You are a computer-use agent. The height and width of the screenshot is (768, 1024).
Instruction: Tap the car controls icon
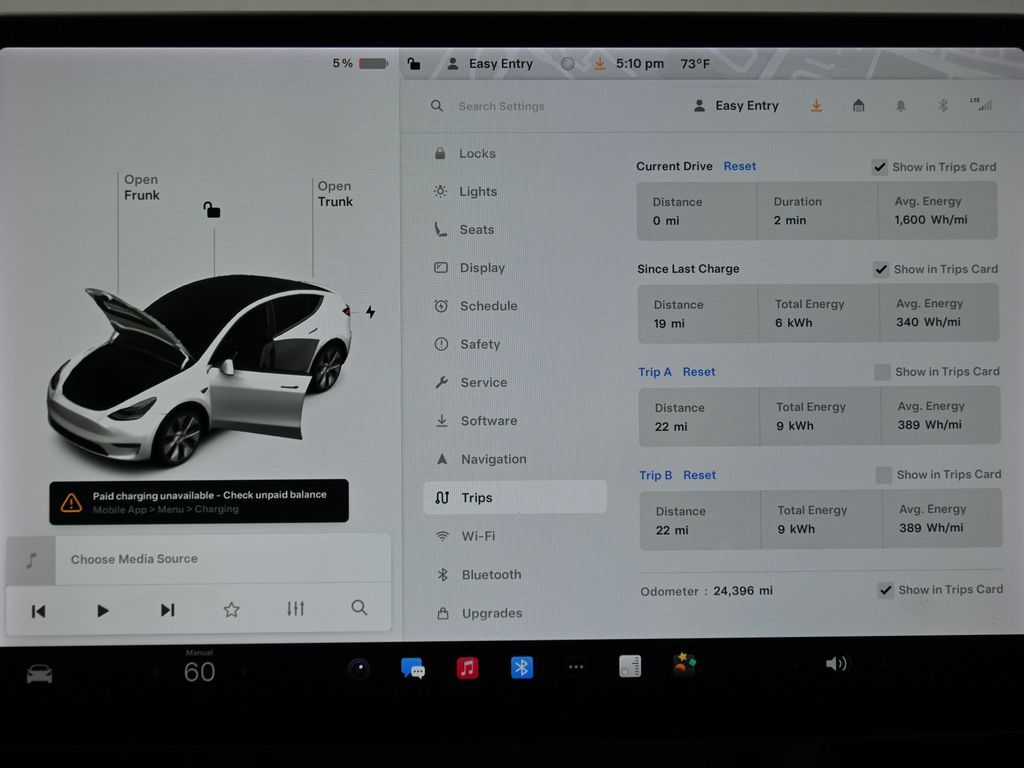[39, 673]
